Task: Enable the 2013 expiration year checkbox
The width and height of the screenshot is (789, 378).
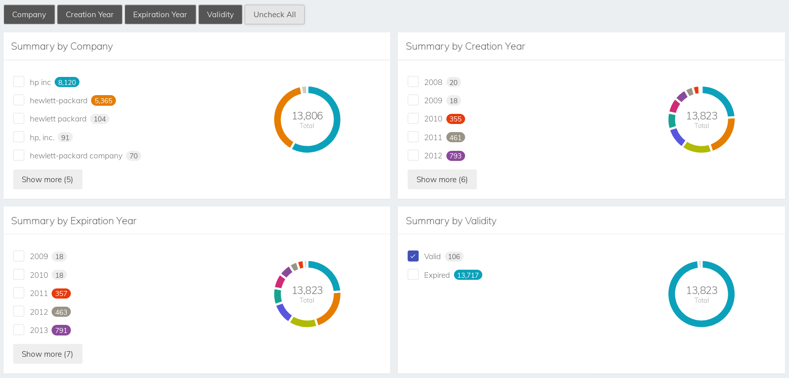Action: pos(19,330)
